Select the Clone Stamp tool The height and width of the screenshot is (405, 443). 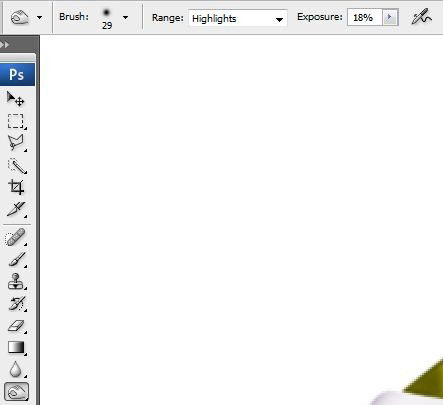tap(16, 282)
